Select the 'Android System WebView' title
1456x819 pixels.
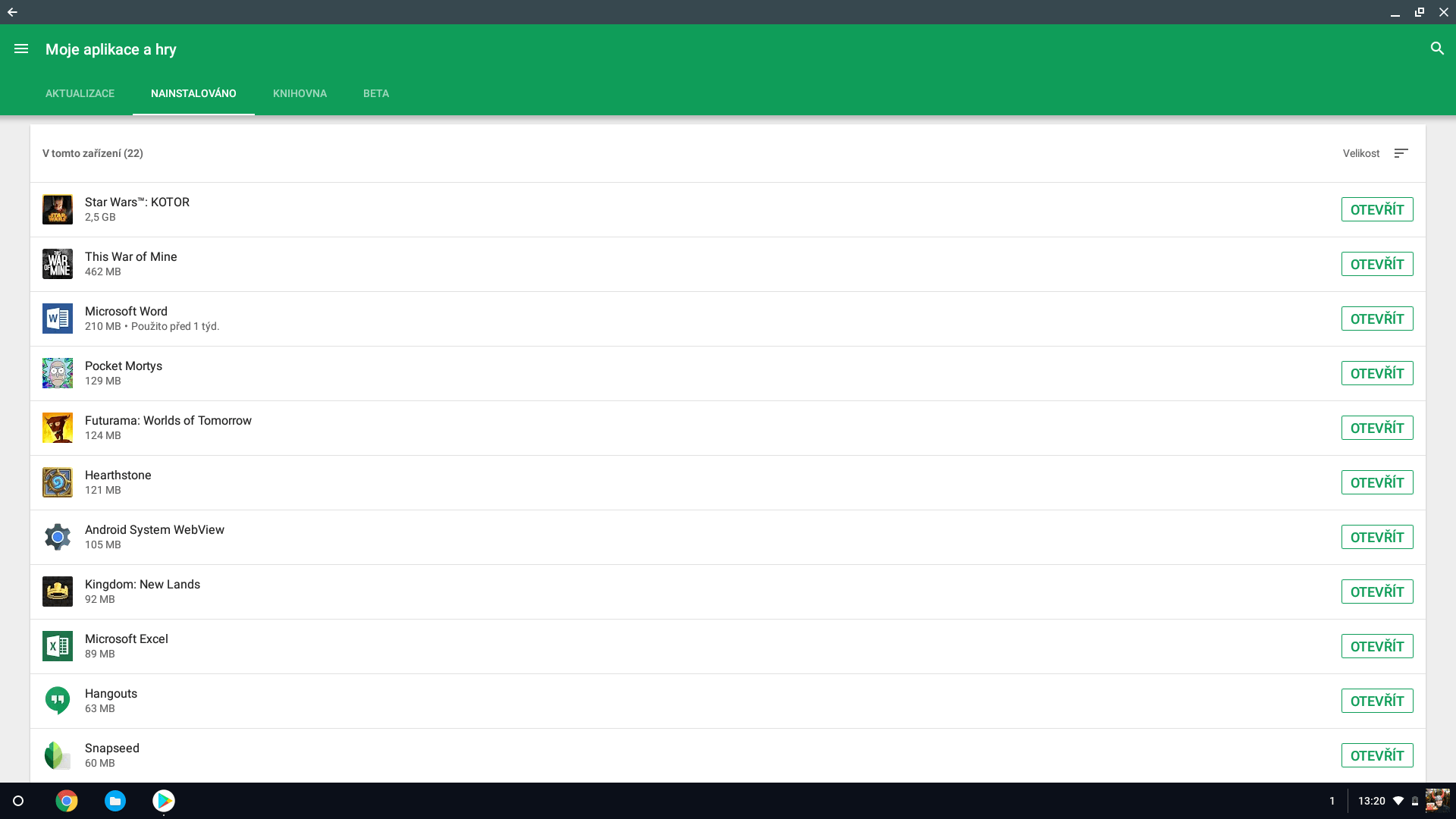coord(155,530)
